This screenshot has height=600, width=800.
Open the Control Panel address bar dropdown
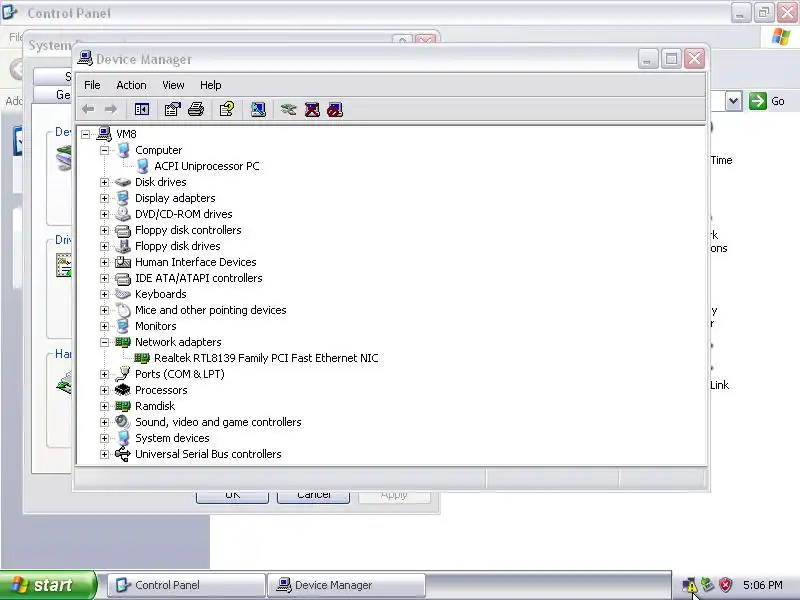click(733, 101)
